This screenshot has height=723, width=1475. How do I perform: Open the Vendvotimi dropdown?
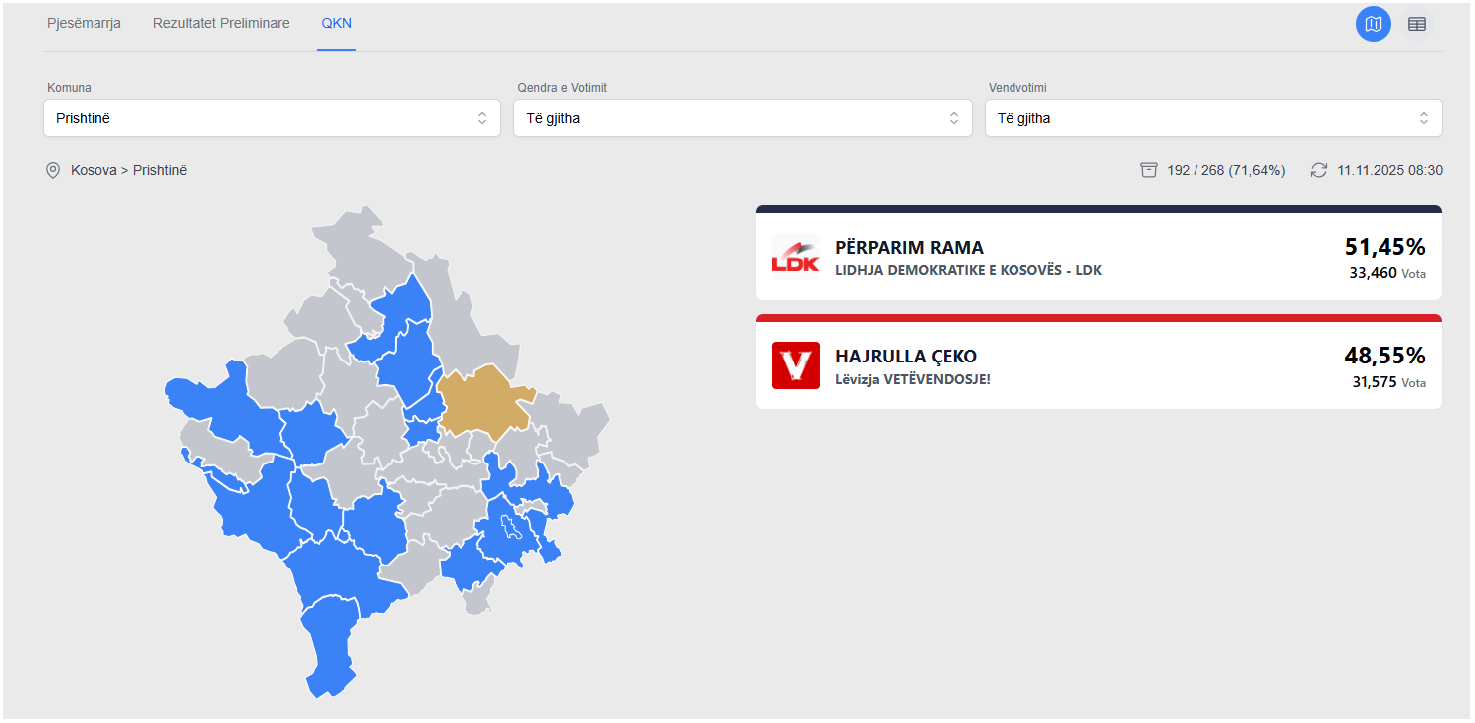pyautogui.click(x=1213, y=118)
